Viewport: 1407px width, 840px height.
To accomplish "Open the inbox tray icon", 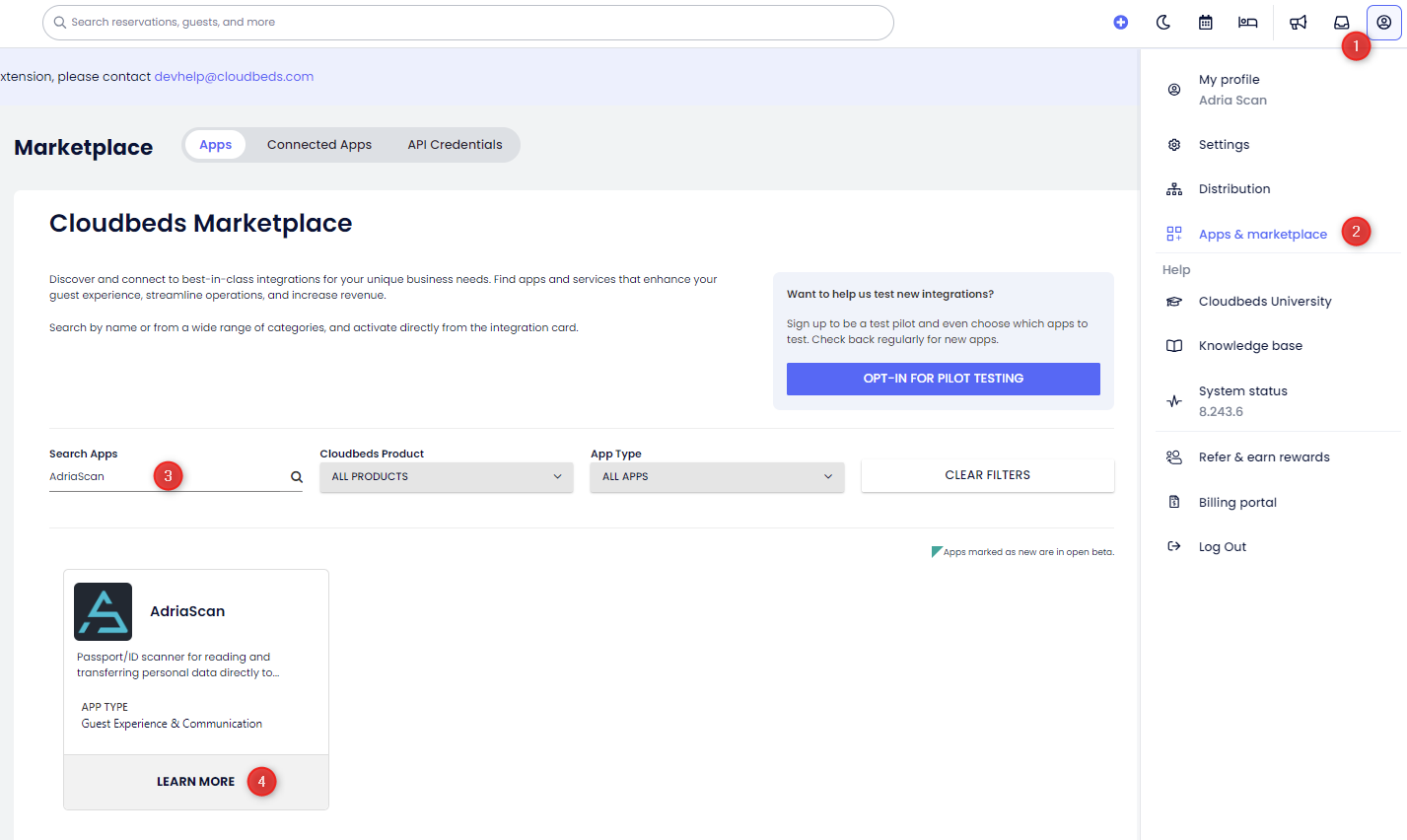I will 1342,22.
